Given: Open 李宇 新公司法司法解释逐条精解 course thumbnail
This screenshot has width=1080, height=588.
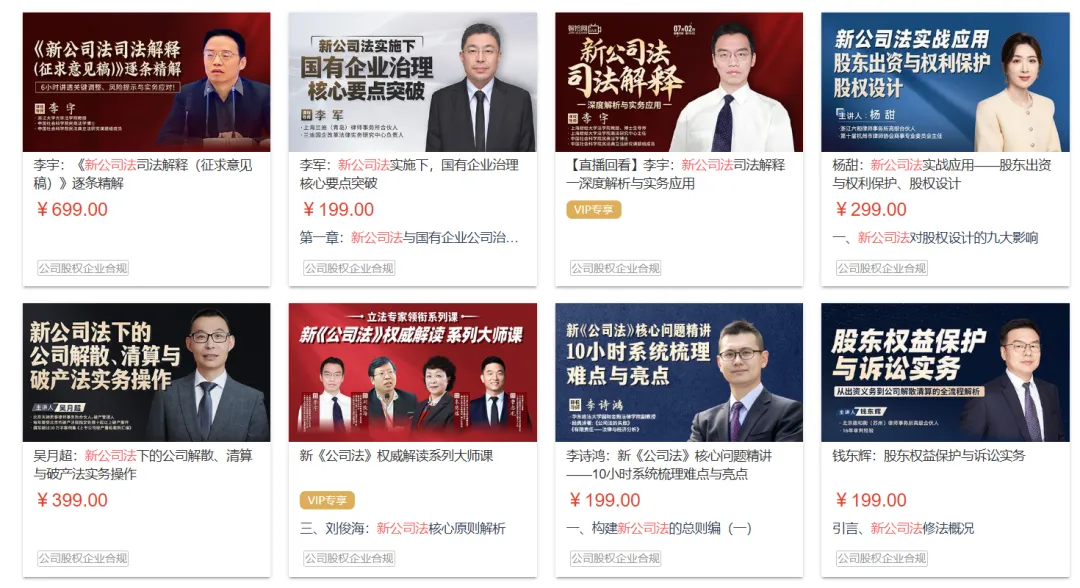Looking at the screenshot, I should point(147,82).
